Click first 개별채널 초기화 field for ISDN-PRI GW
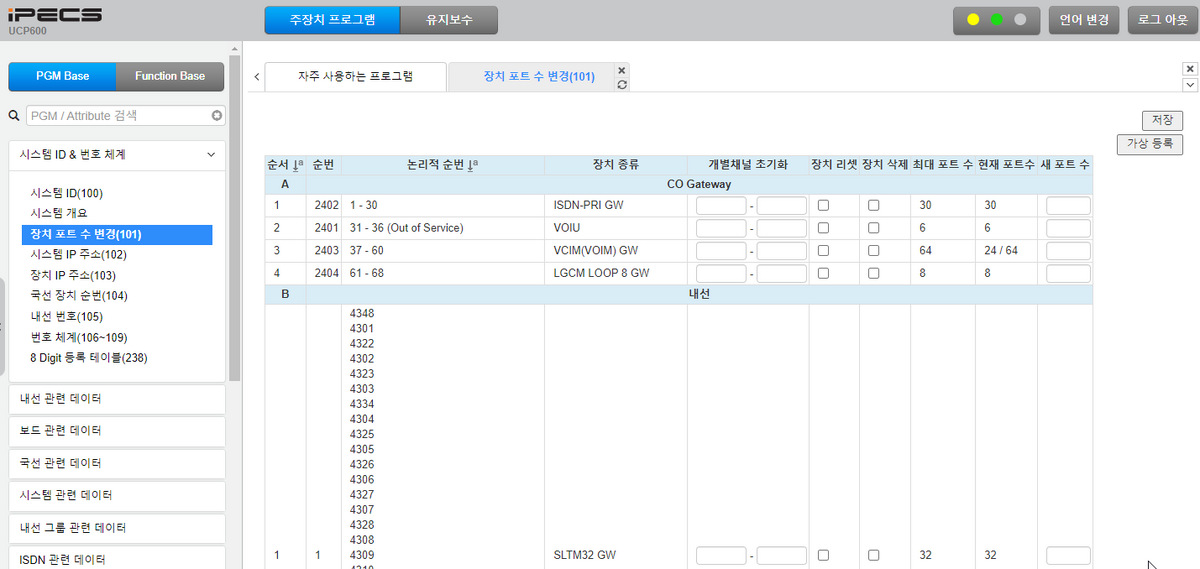 pos(721,205)
